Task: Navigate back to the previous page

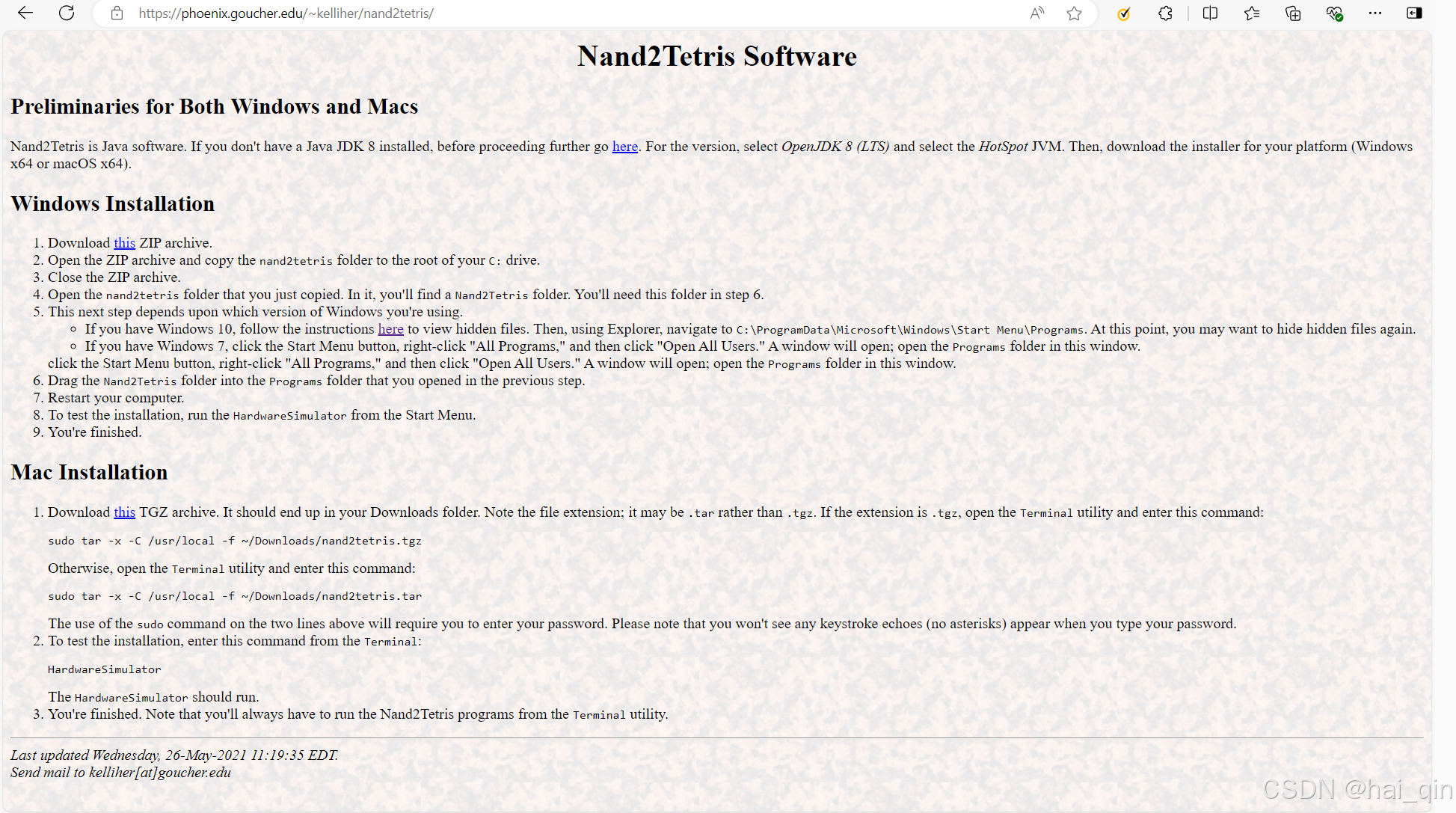Action: point(25,13)
